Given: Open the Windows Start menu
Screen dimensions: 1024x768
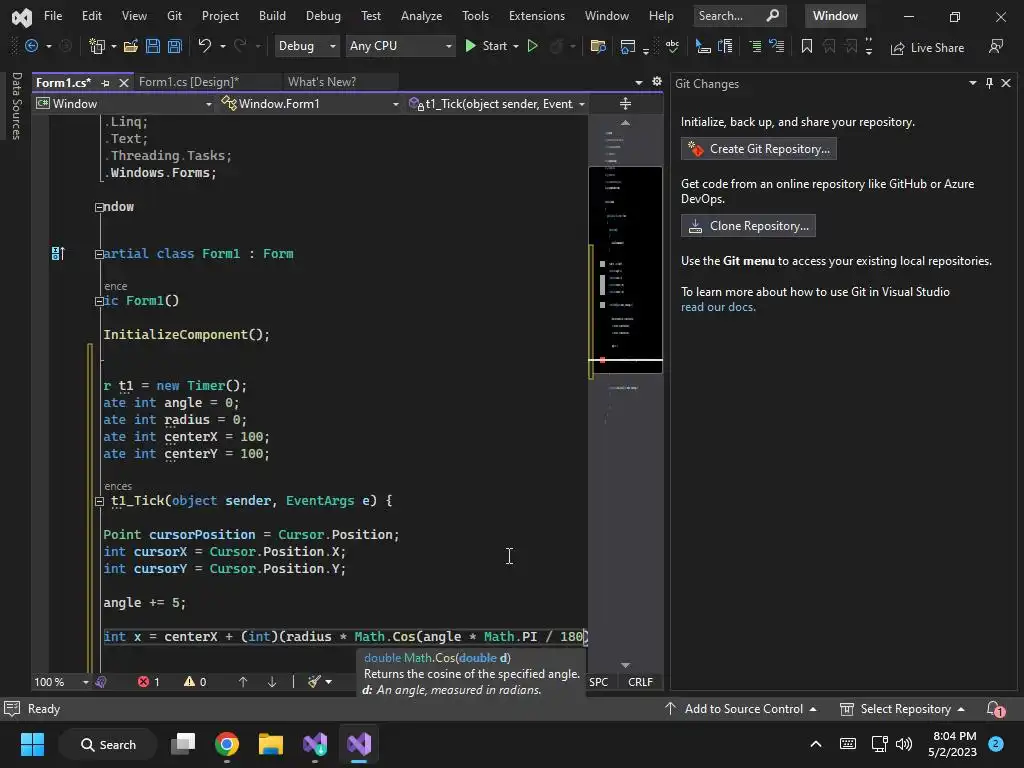Looking at the screenshot, I should [32, 744].
